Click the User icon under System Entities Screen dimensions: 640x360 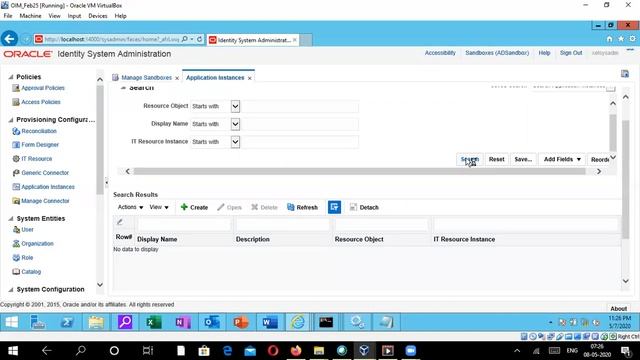16,230
